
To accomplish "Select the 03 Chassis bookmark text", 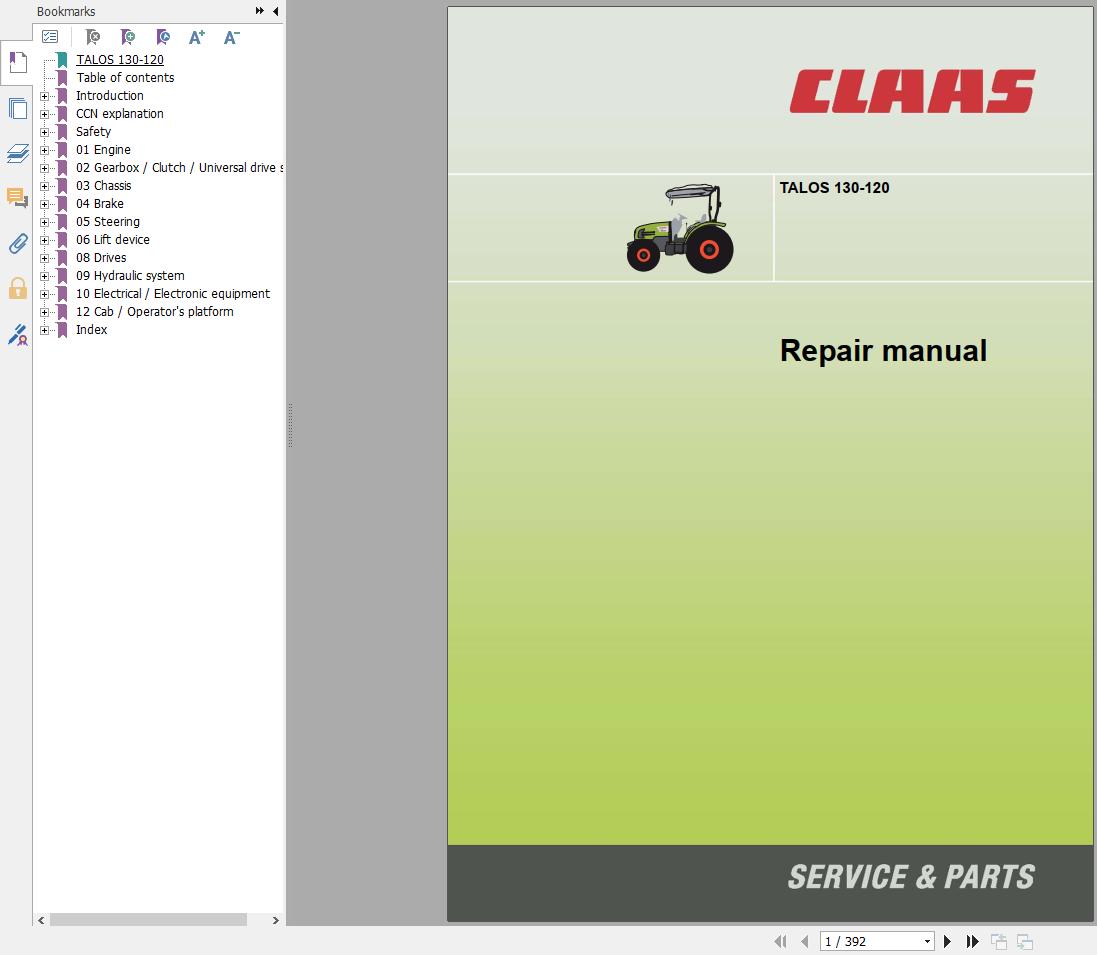I will point(104,186).
